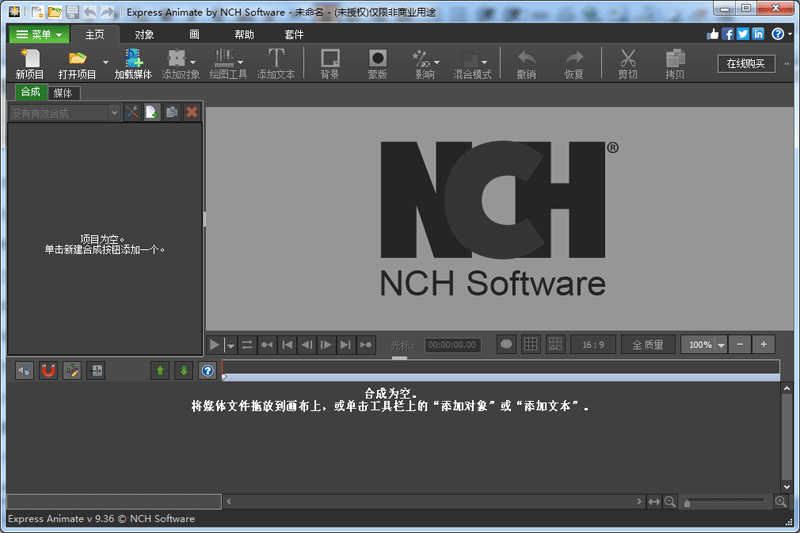This screenshot has height=533, width=800.
Task: Click the green move layer up arrow
Action: [x=160, y=371]
